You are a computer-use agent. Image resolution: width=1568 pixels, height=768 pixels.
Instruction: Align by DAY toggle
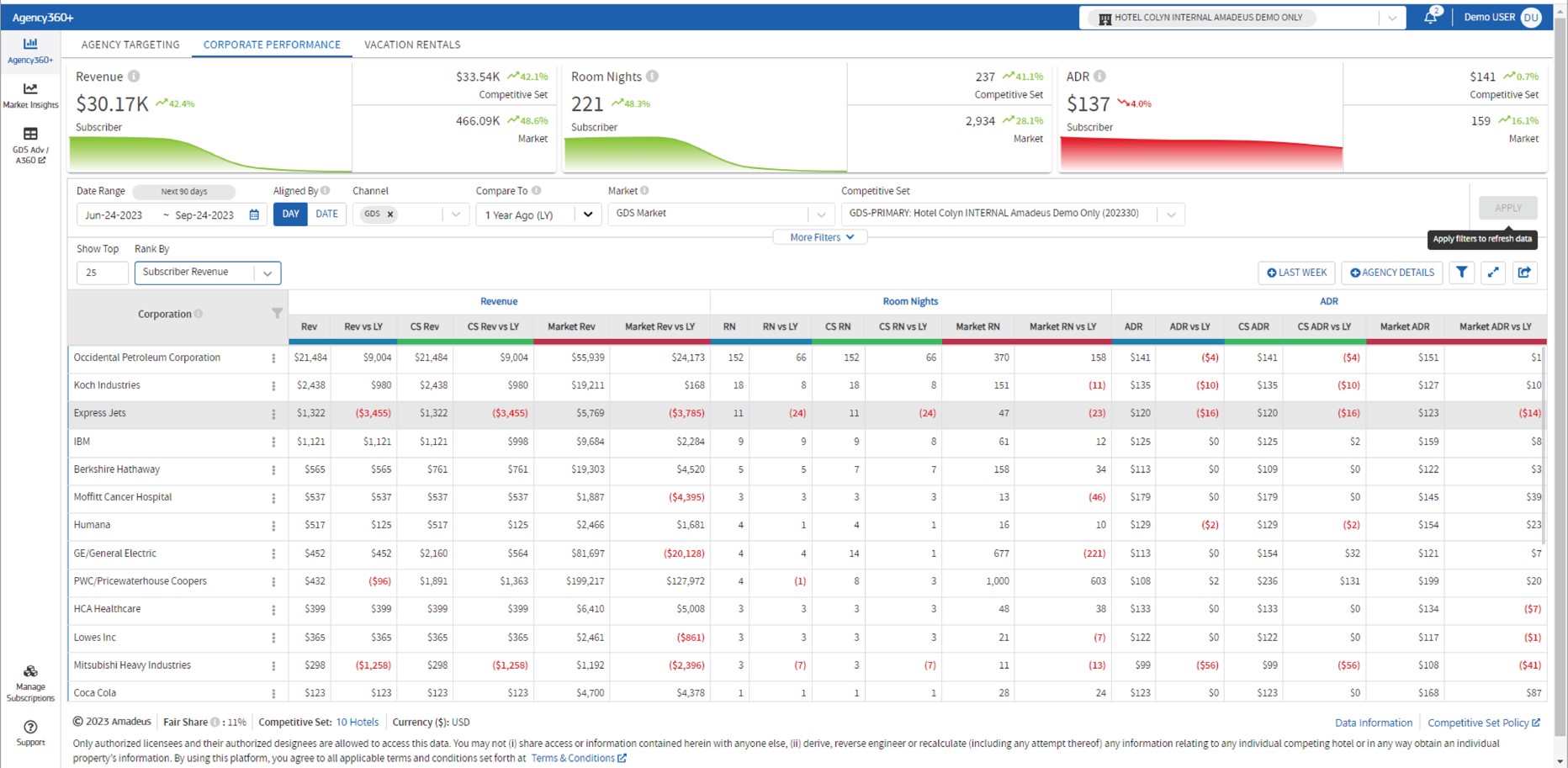[x=290, y=215]
